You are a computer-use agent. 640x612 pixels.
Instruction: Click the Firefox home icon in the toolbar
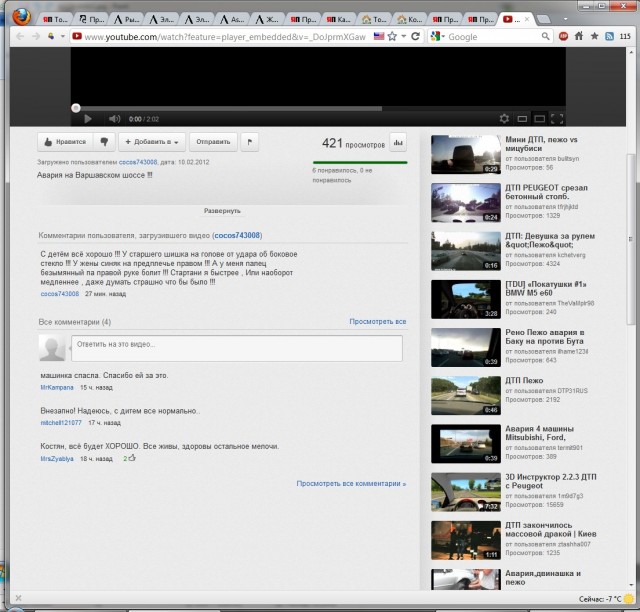(578, 36)
